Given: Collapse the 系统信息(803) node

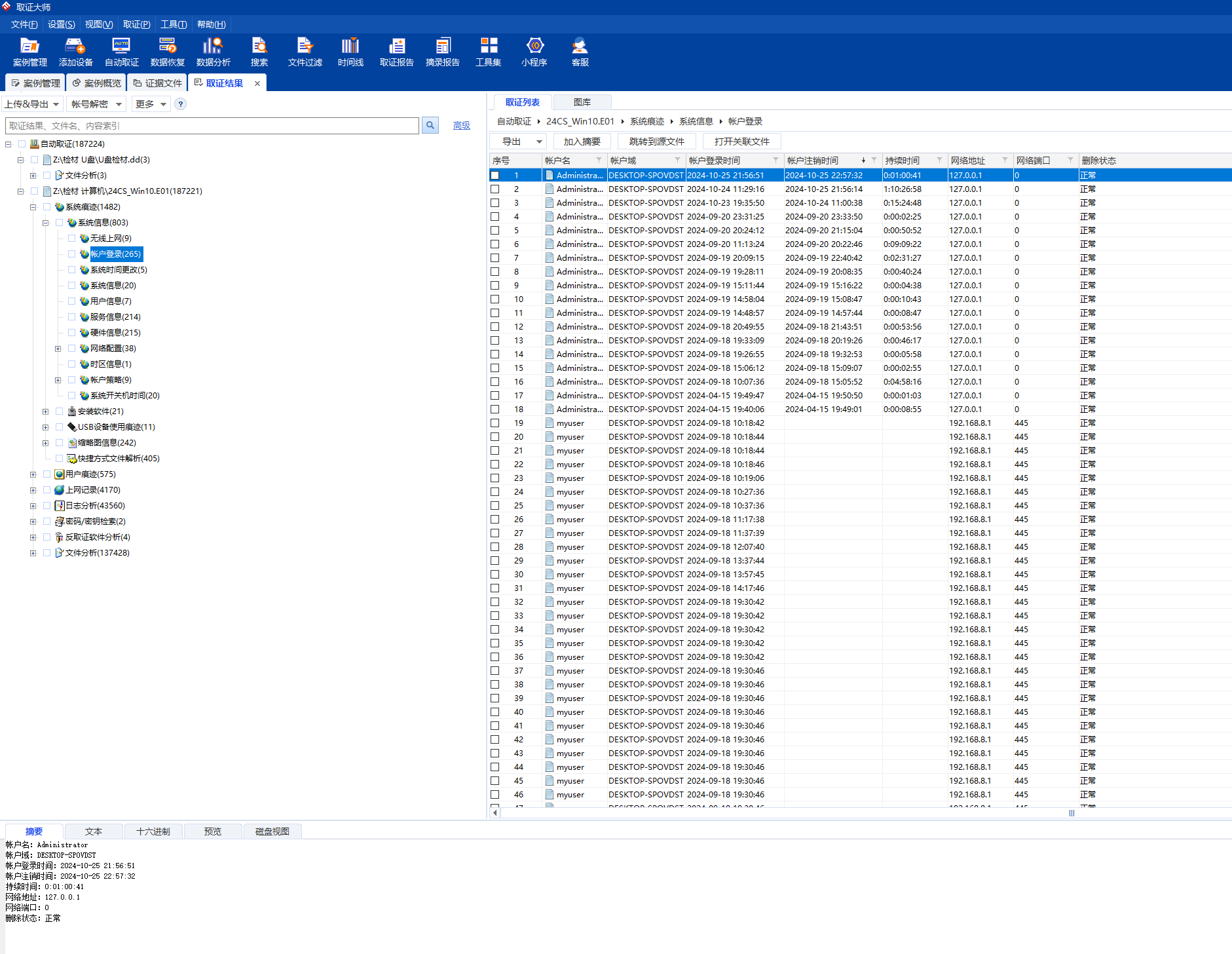Looking at the screenshot, I should coord(46,223).
